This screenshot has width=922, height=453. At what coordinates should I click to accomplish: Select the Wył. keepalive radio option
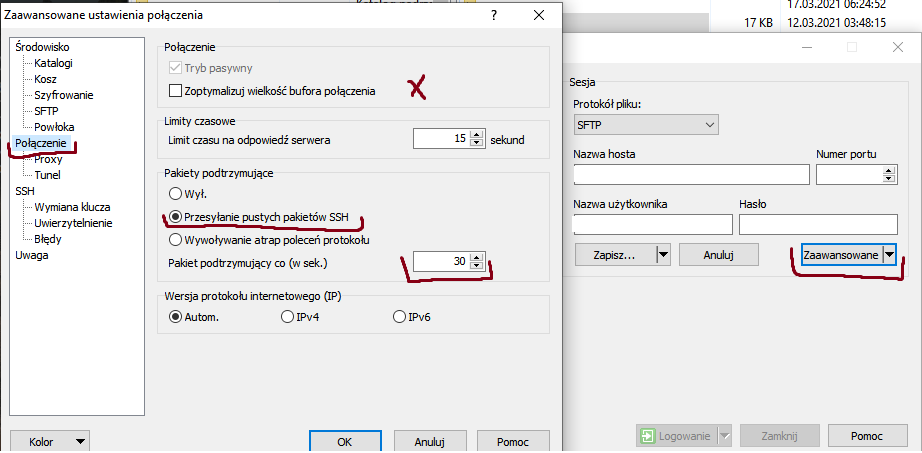click(x=176, y=193)
